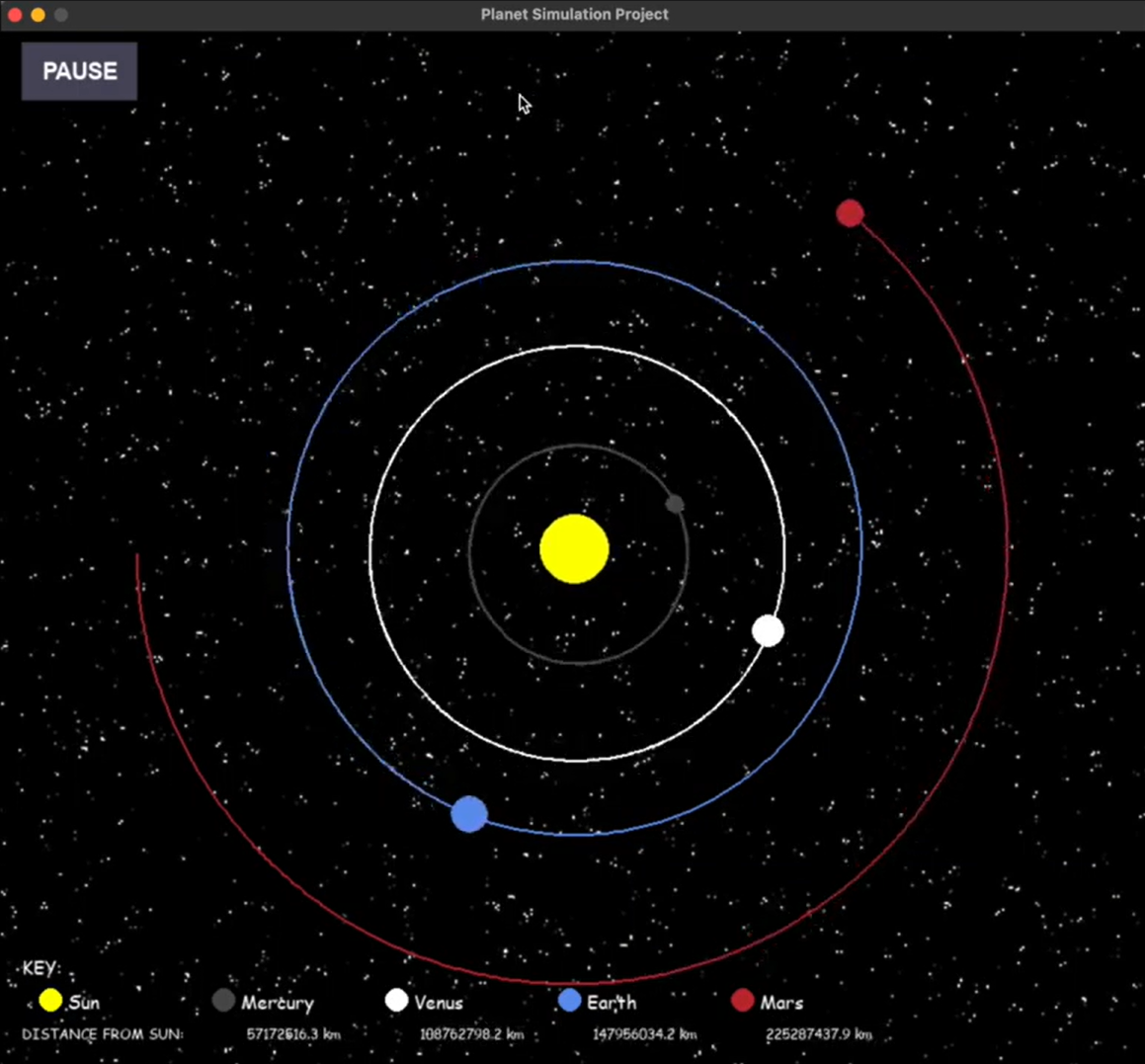
Task: Click the red Mars swatch in key
Action: pyautogui.click(x=743, y=1001)
